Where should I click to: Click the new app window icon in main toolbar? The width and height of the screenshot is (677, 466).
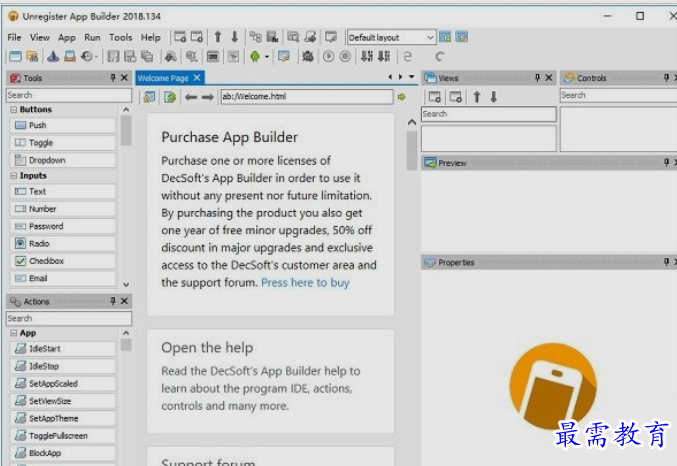pyautogui.click(x=15, y=57)
